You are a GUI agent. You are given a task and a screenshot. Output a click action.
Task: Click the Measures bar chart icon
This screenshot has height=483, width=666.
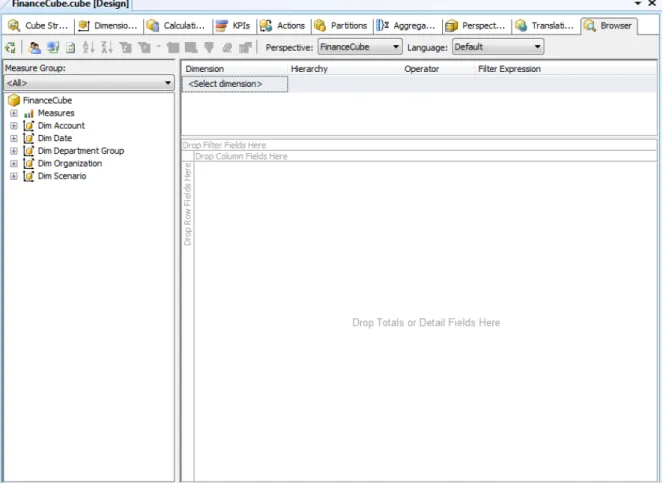pyautogui.click(x=28, y=113)
